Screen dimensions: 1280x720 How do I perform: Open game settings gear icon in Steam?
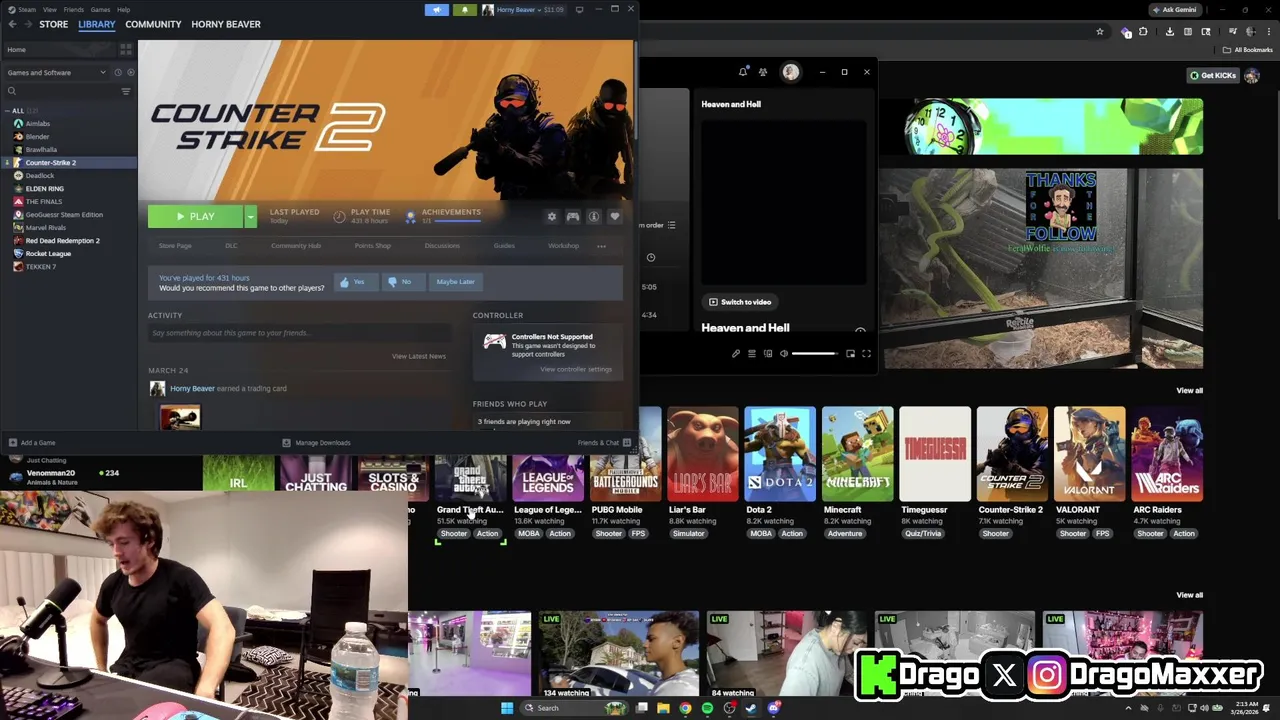click(x=551, y=217)
